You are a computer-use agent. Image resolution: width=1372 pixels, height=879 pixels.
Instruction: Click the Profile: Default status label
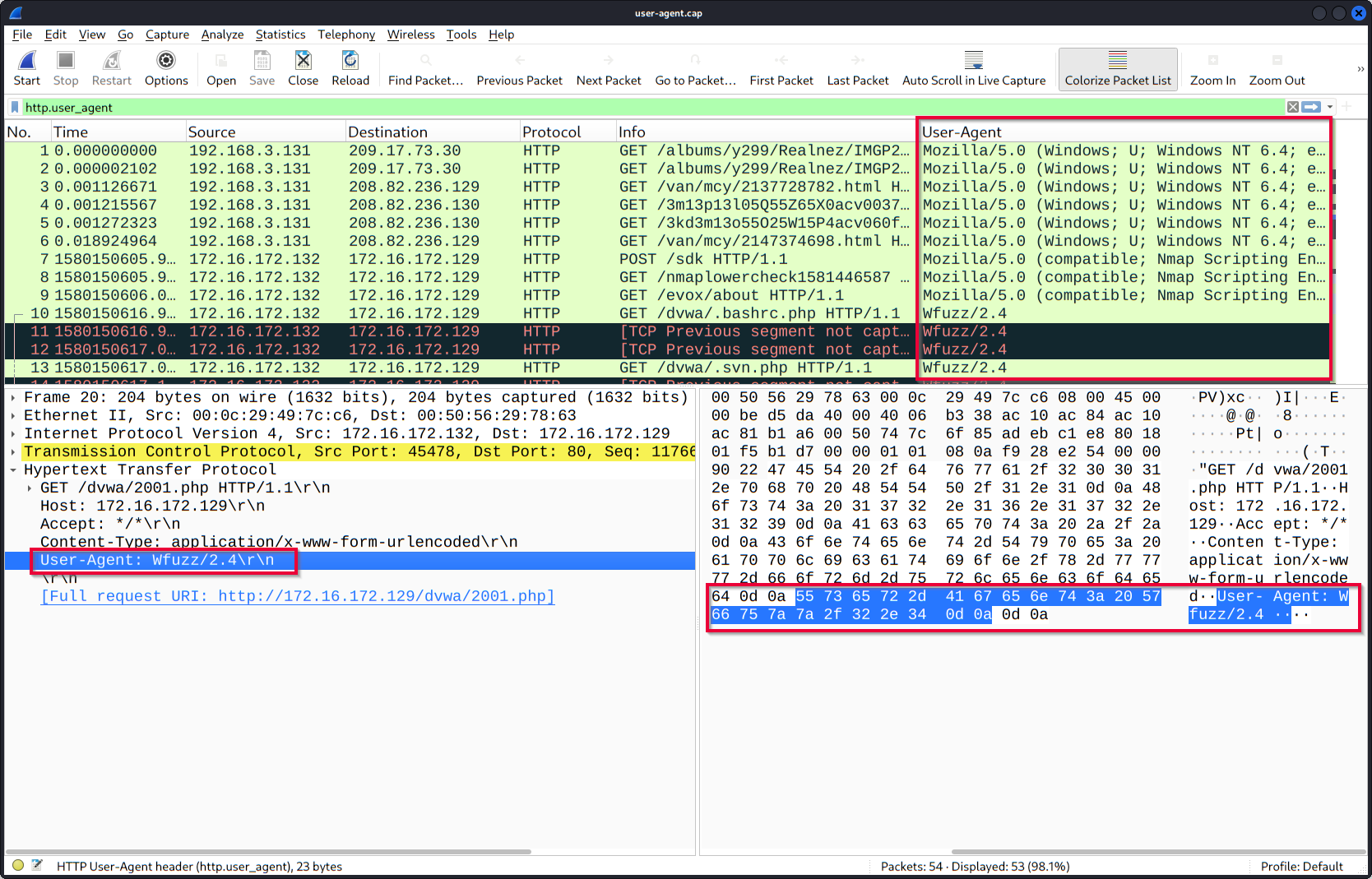coord(1301,867)
